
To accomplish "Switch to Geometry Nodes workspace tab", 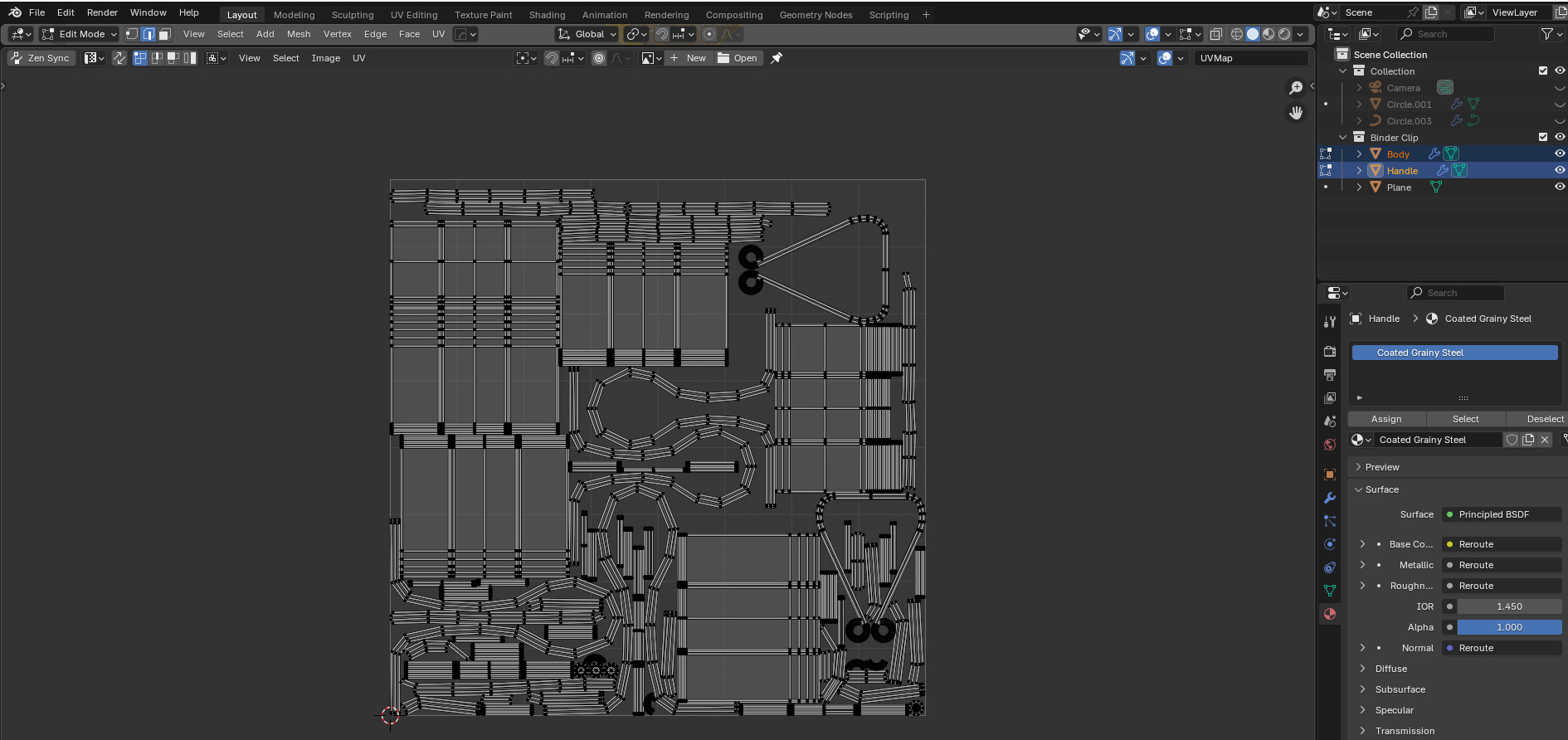I will (816, 15).
